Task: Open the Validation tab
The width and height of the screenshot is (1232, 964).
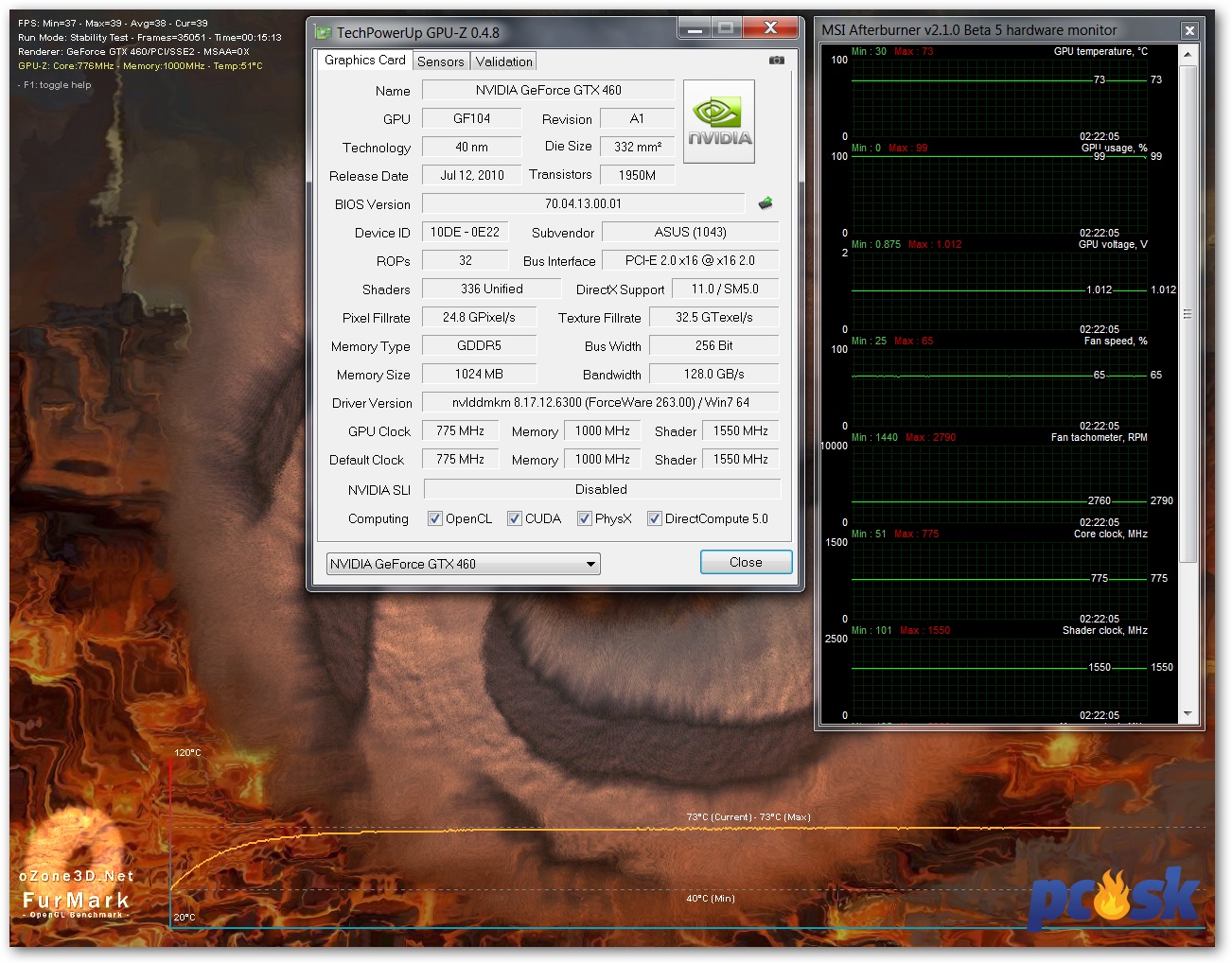Action: [x=504, y=61]
